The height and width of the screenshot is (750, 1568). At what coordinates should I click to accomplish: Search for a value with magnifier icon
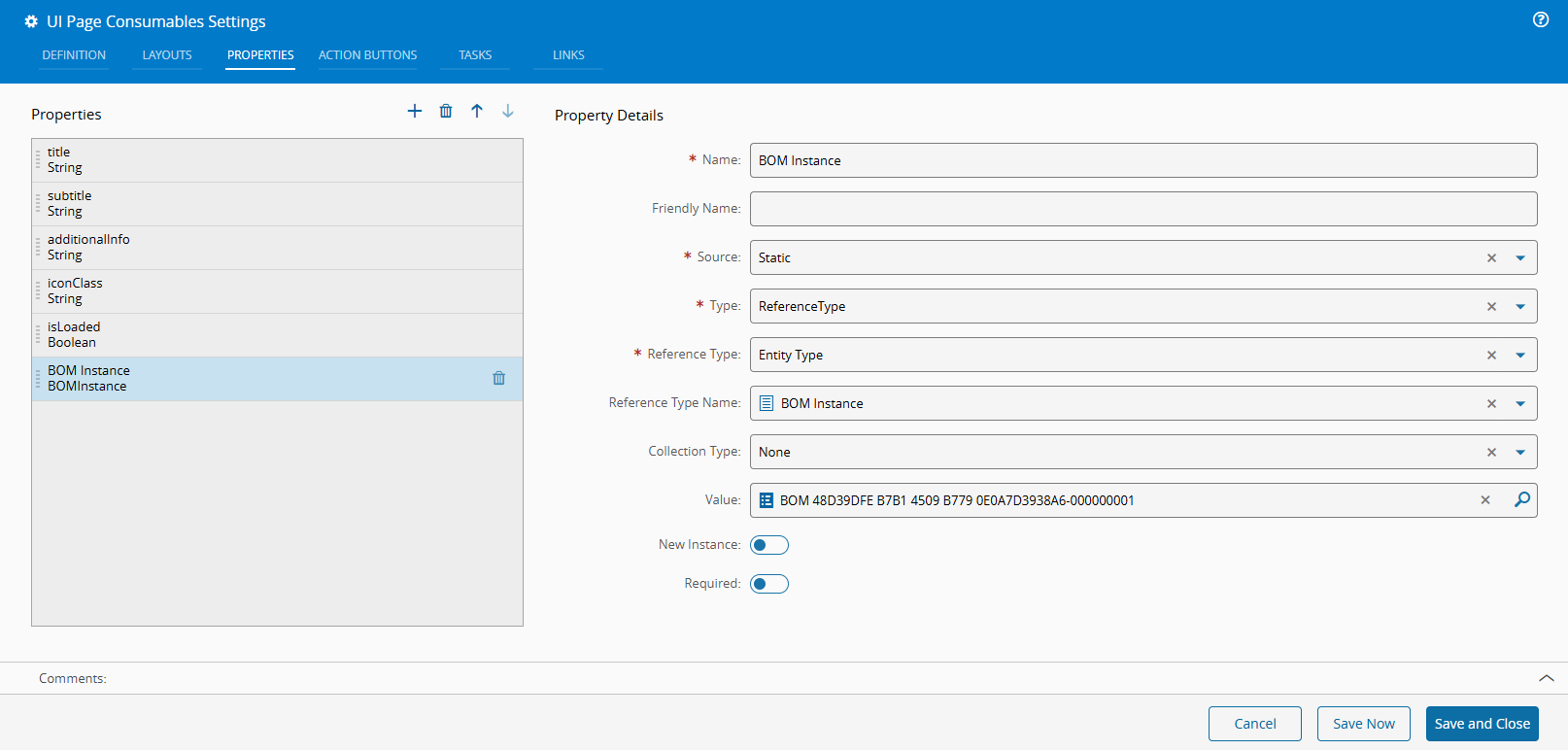[x=1521, y=499]
